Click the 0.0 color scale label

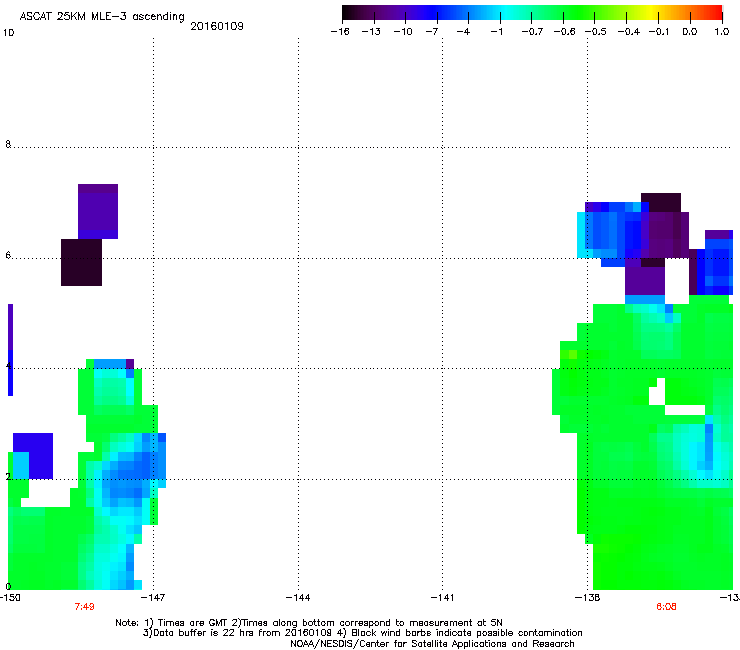coord(690,32)
